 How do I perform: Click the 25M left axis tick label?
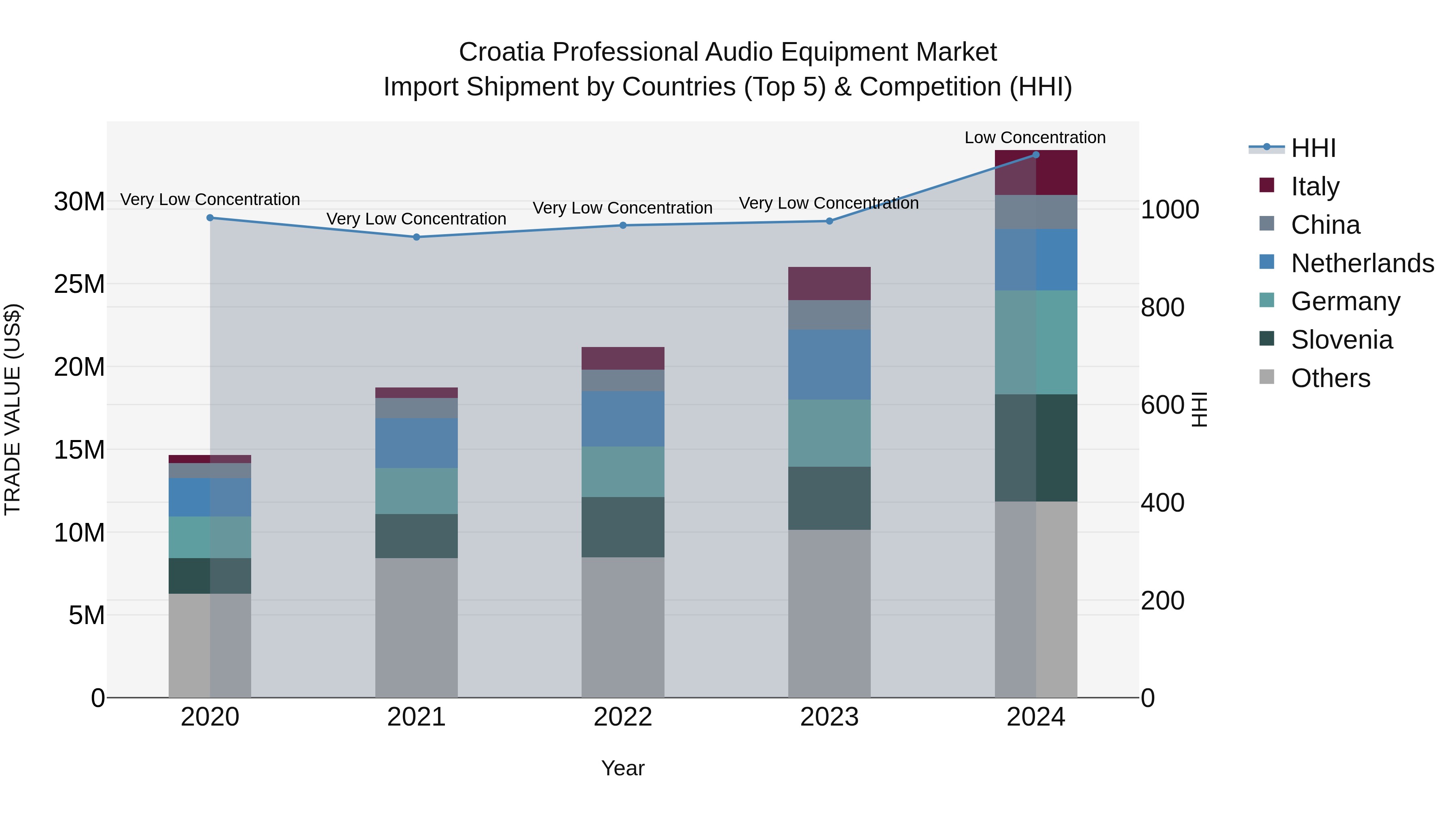79,284
